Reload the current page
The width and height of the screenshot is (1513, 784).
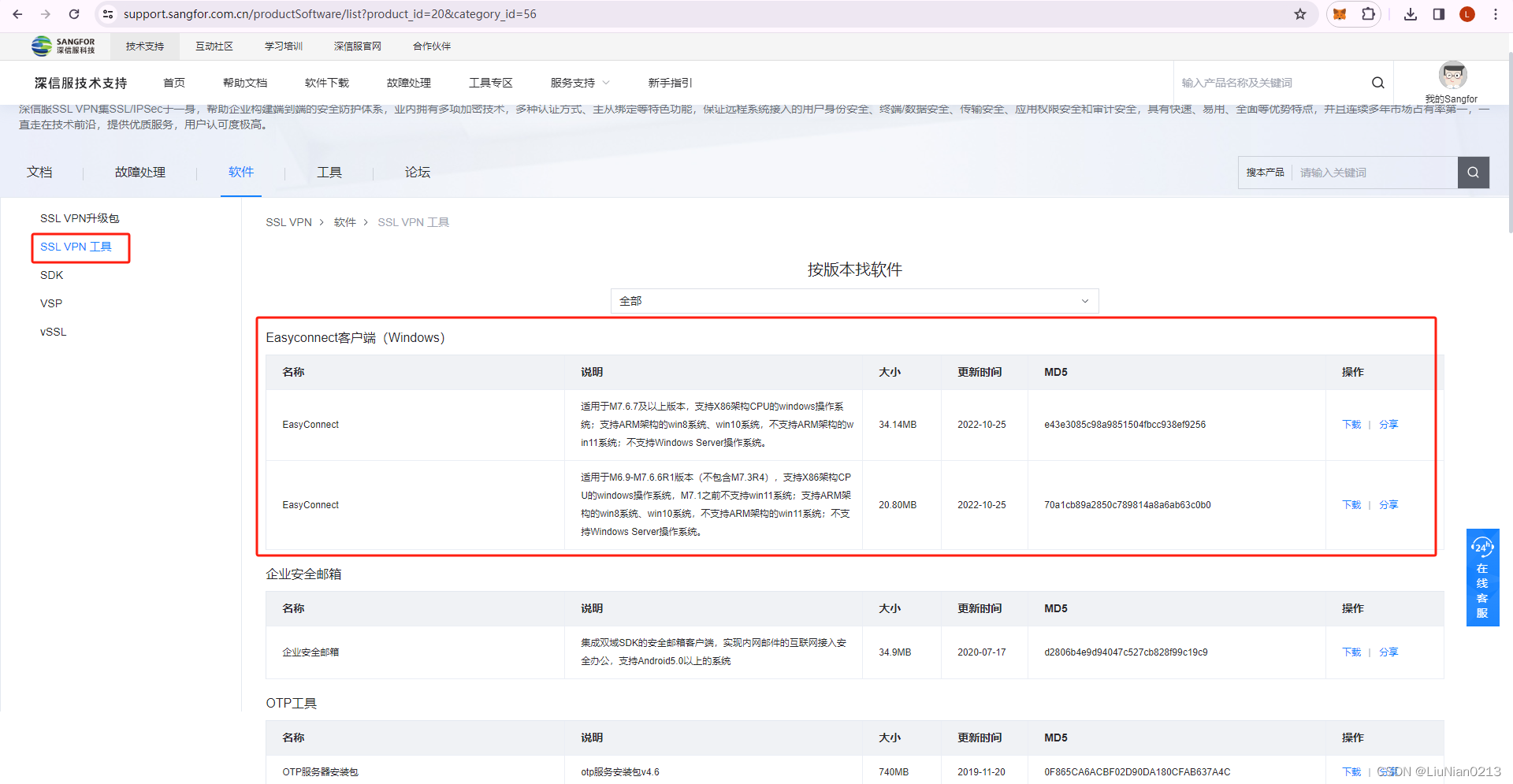pos(74,14)
